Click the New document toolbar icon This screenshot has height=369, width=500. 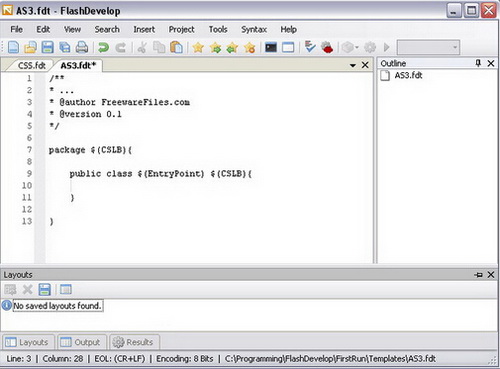13,47
